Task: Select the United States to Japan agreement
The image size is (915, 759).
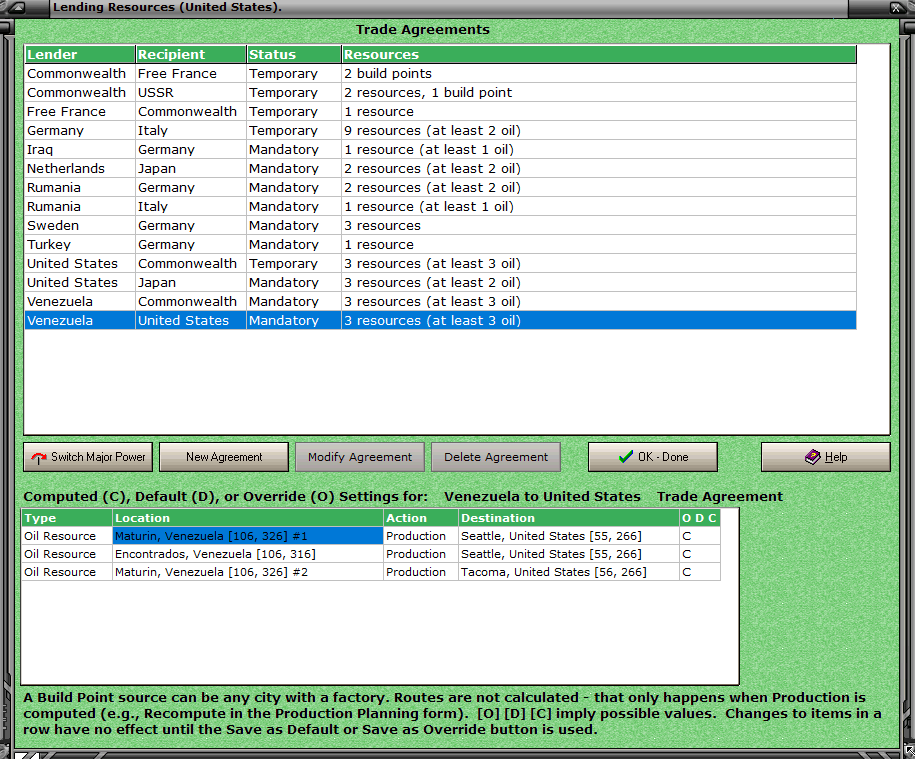Action: 441,282
